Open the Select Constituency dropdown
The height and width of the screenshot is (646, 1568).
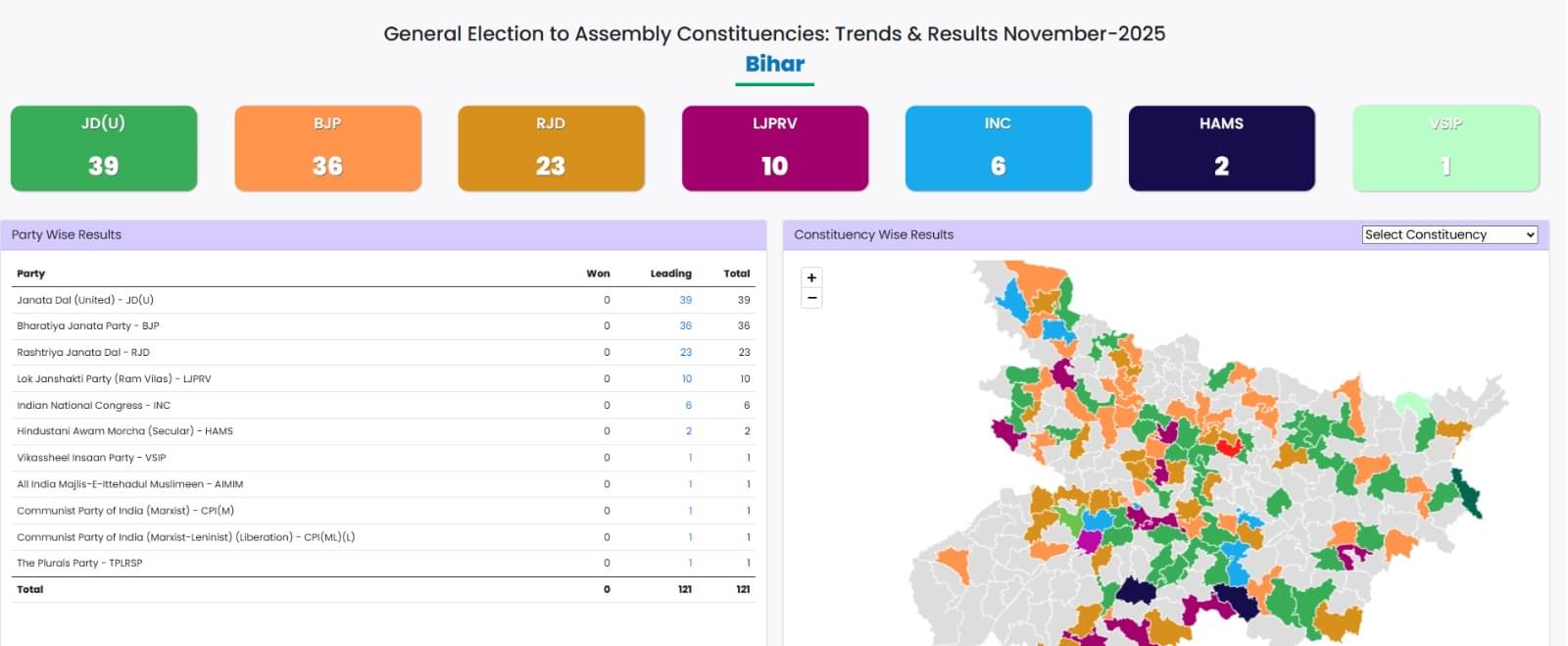click(1449, 235)
